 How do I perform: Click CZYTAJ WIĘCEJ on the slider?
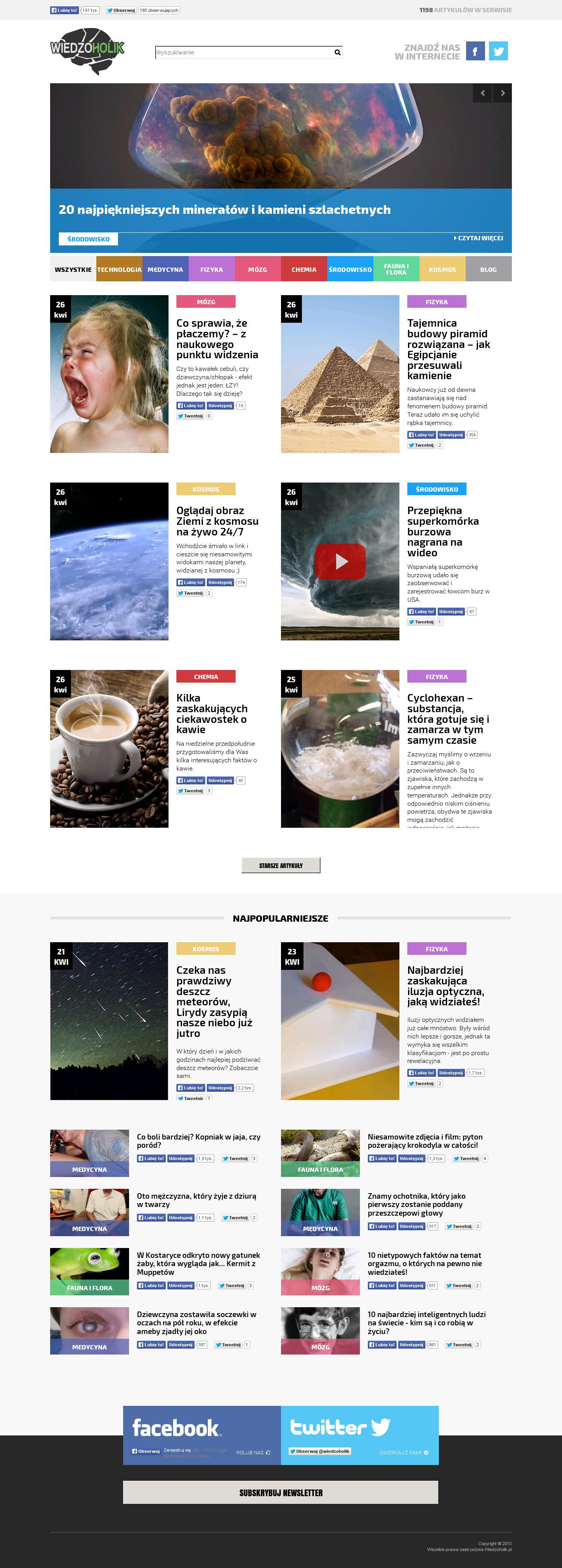click(479, 238)
